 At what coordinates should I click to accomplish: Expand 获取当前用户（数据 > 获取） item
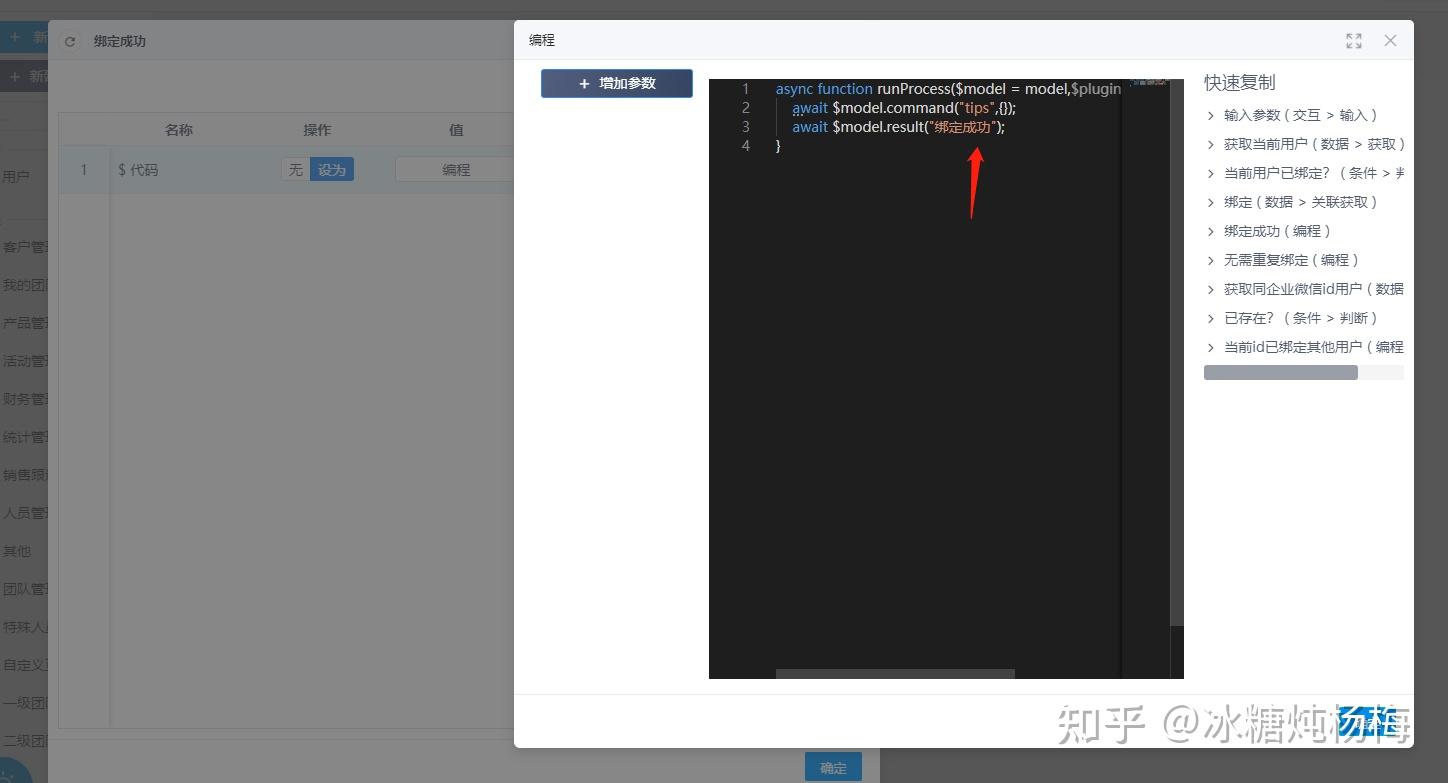[x=1211, y=145]
